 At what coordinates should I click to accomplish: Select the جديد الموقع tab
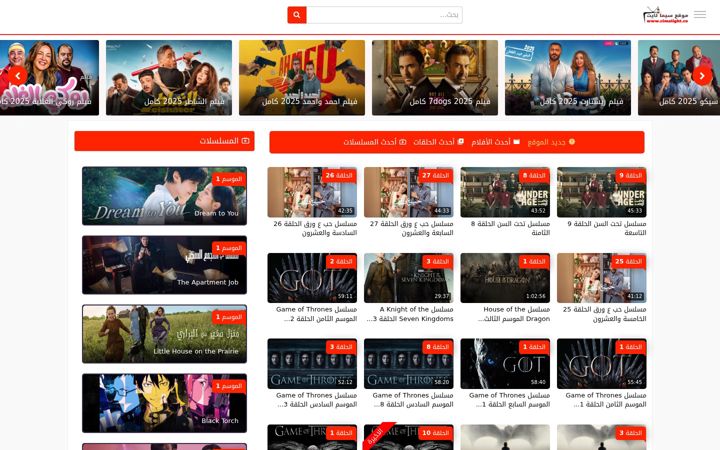(551, 142)
